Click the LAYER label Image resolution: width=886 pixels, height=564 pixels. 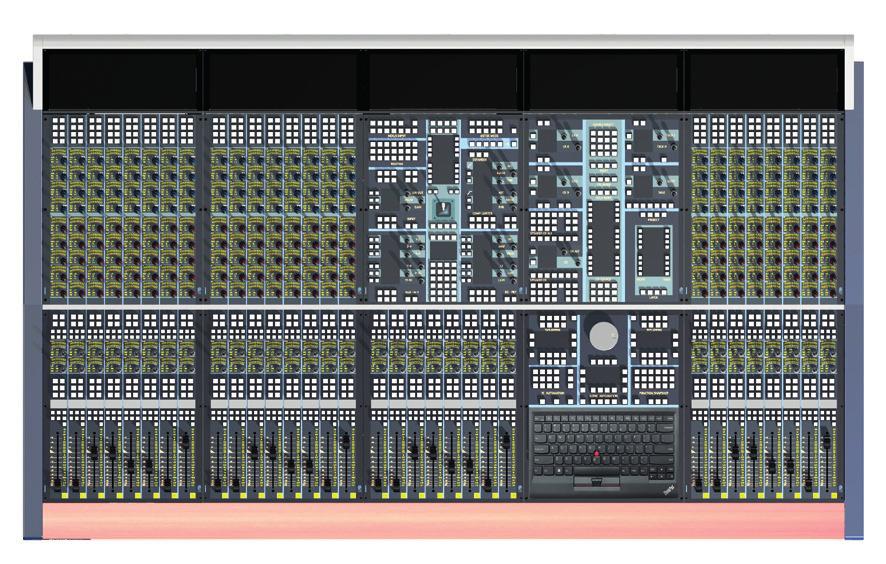[654, 298]
